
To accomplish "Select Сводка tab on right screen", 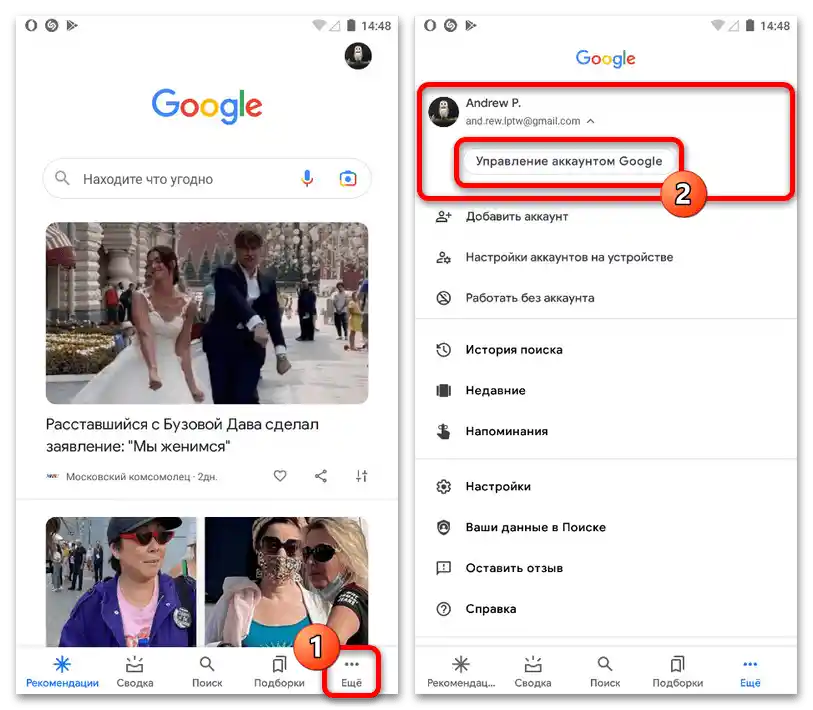I will [x=533, y=672].
